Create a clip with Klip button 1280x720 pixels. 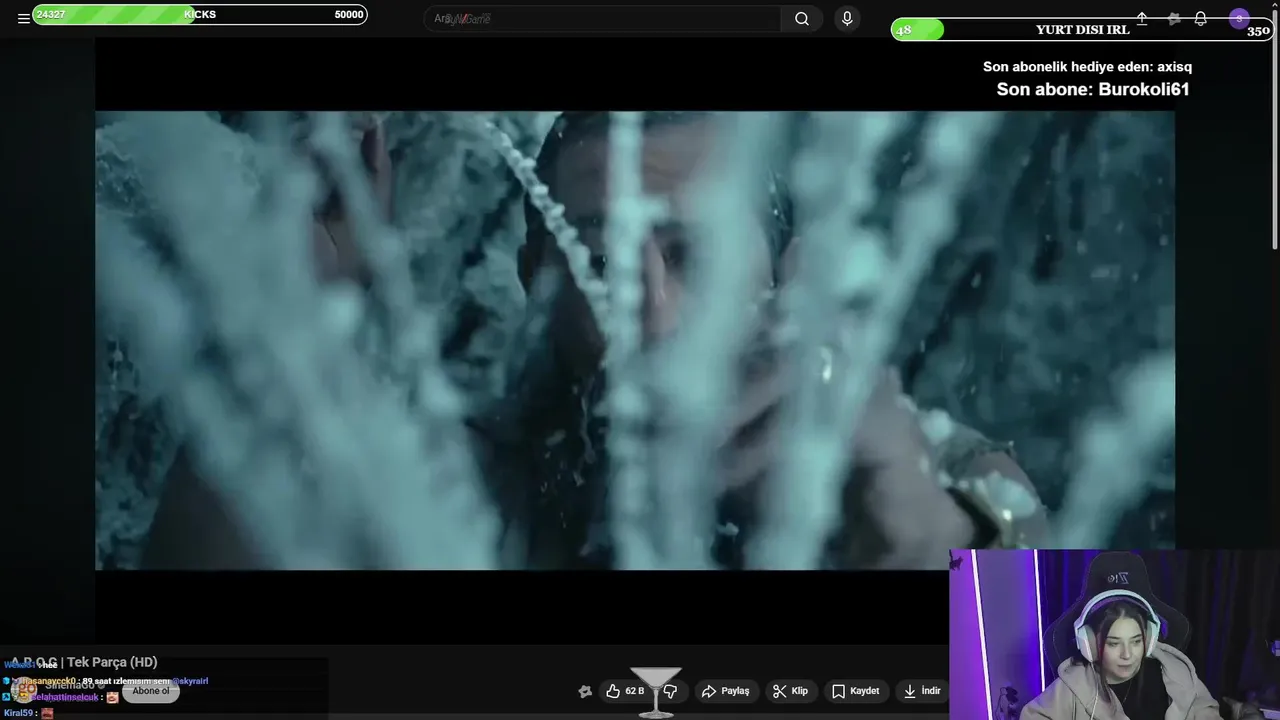[x=790, y=691]
